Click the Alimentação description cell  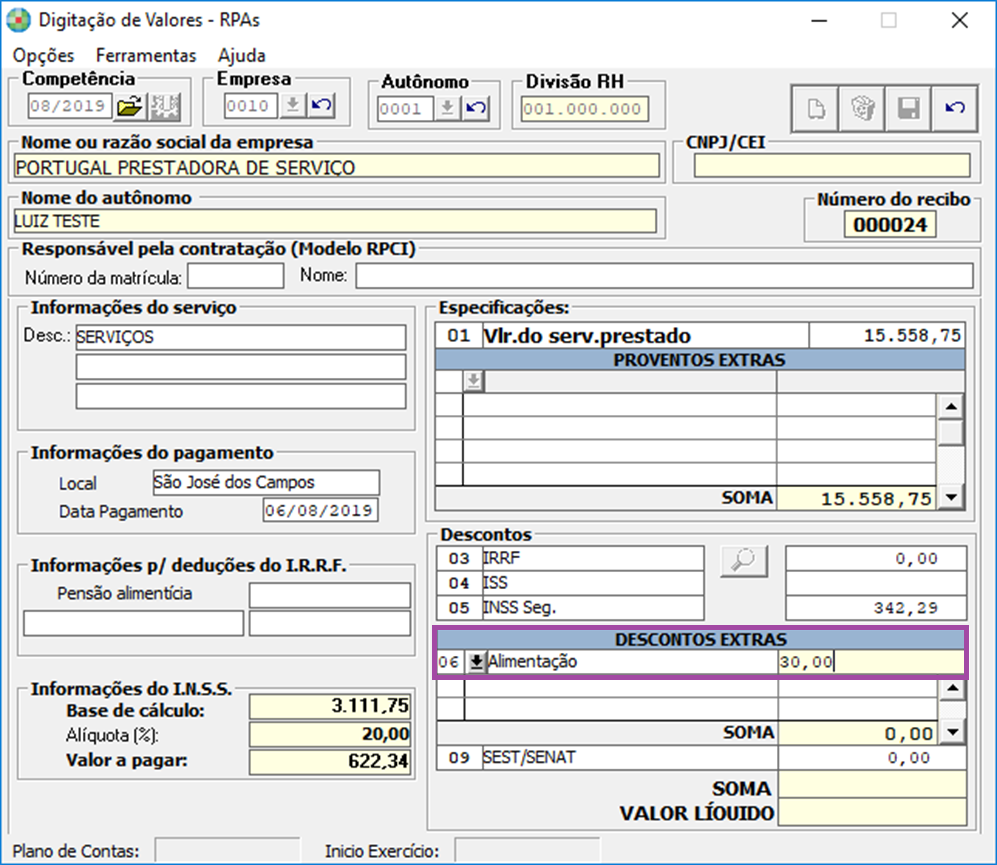click(x=631, y=662)
